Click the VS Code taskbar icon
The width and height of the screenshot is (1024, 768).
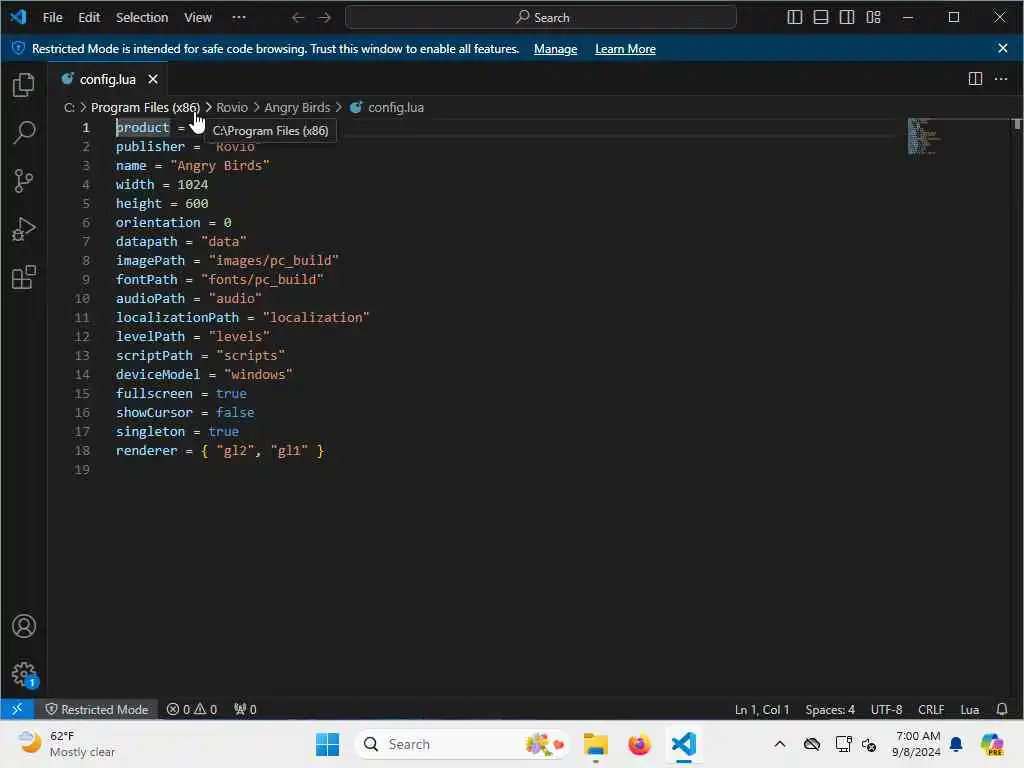pyautogui.click(x=683, y=743)
